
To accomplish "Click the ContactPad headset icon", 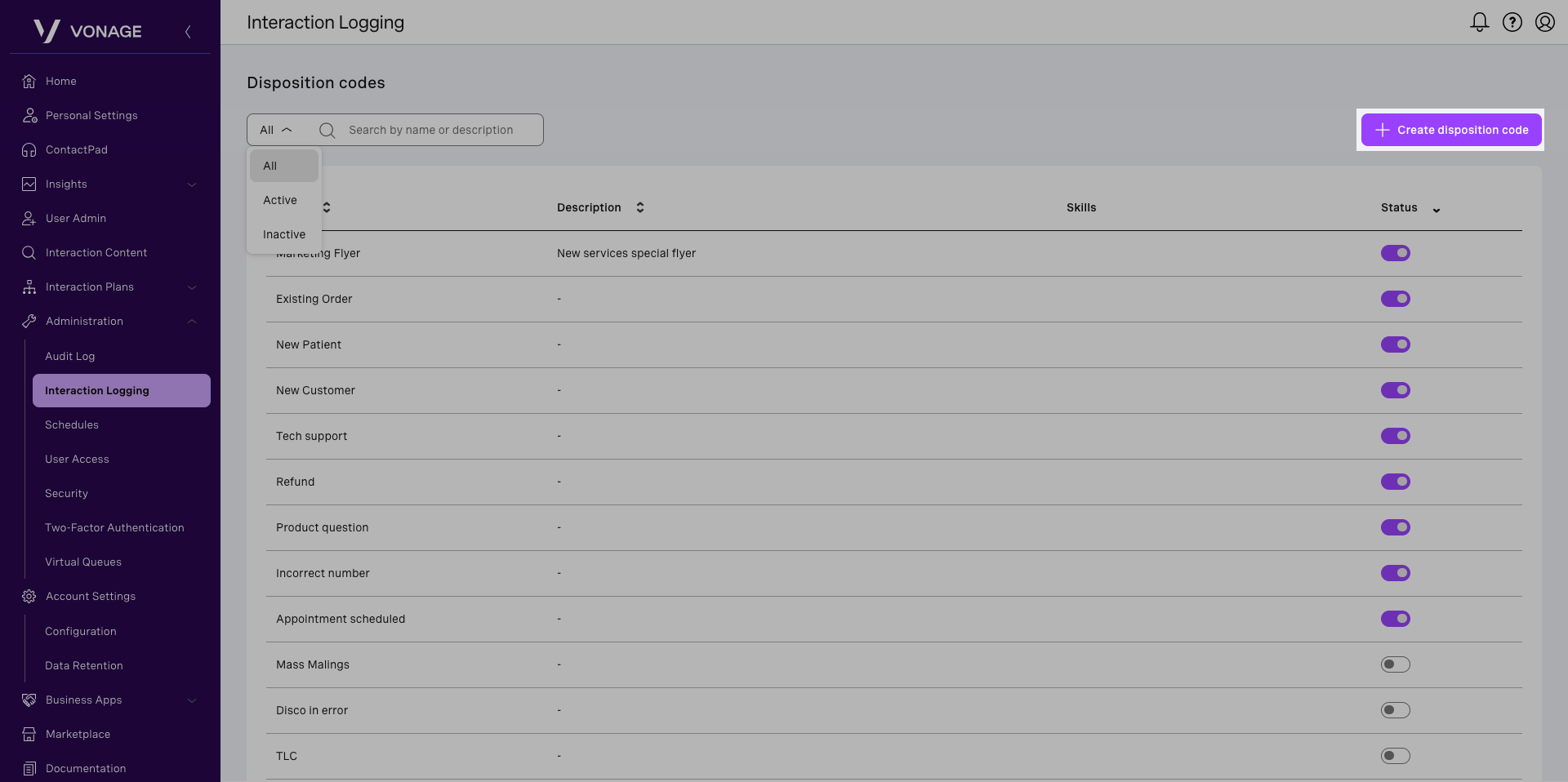I will click(29, 149).
